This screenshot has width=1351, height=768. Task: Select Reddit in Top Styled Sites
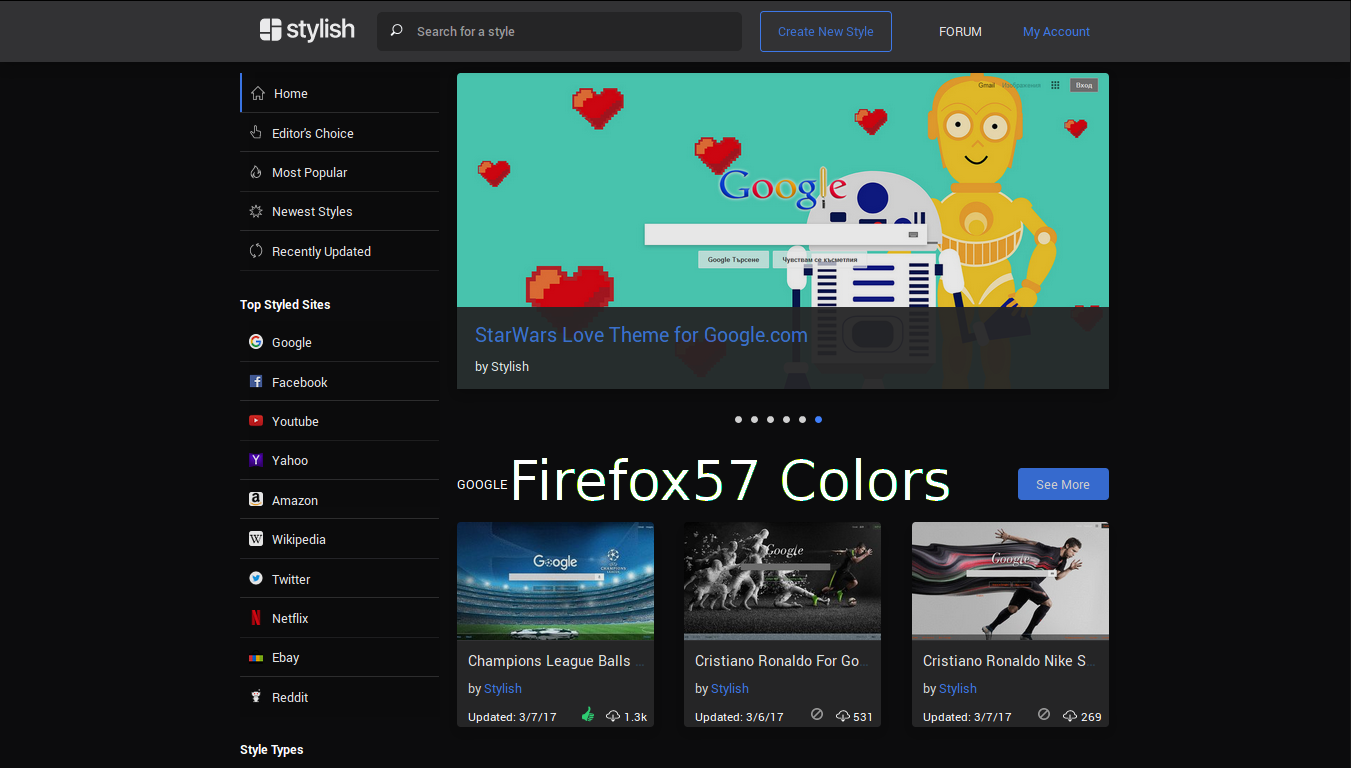339,697
